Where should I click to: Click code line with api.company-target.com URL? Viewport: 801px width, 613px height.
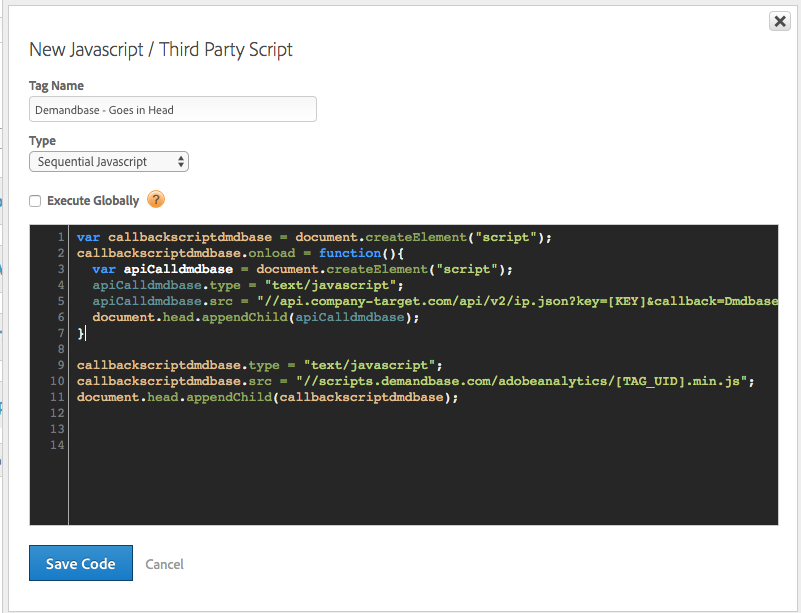[435, 301]
